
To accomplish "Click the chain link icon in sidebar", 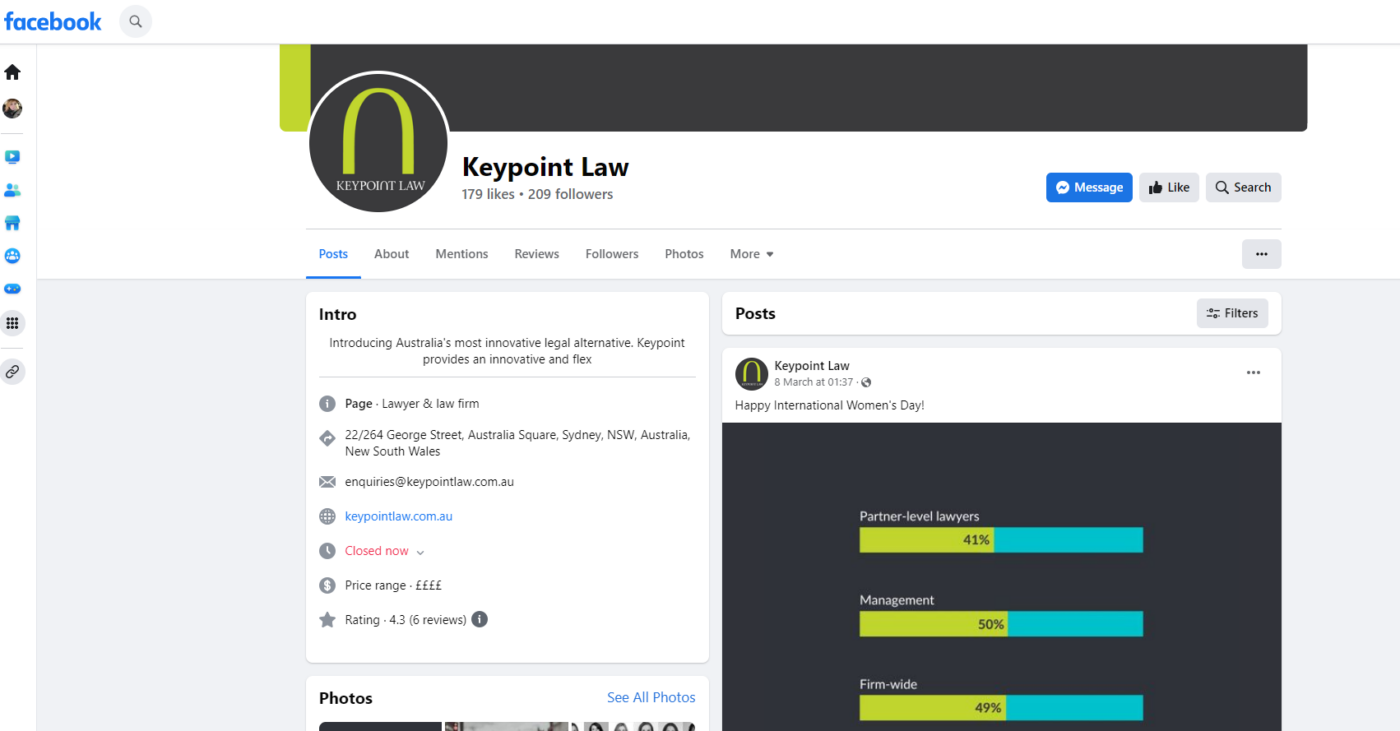I will tap(12, 372).
